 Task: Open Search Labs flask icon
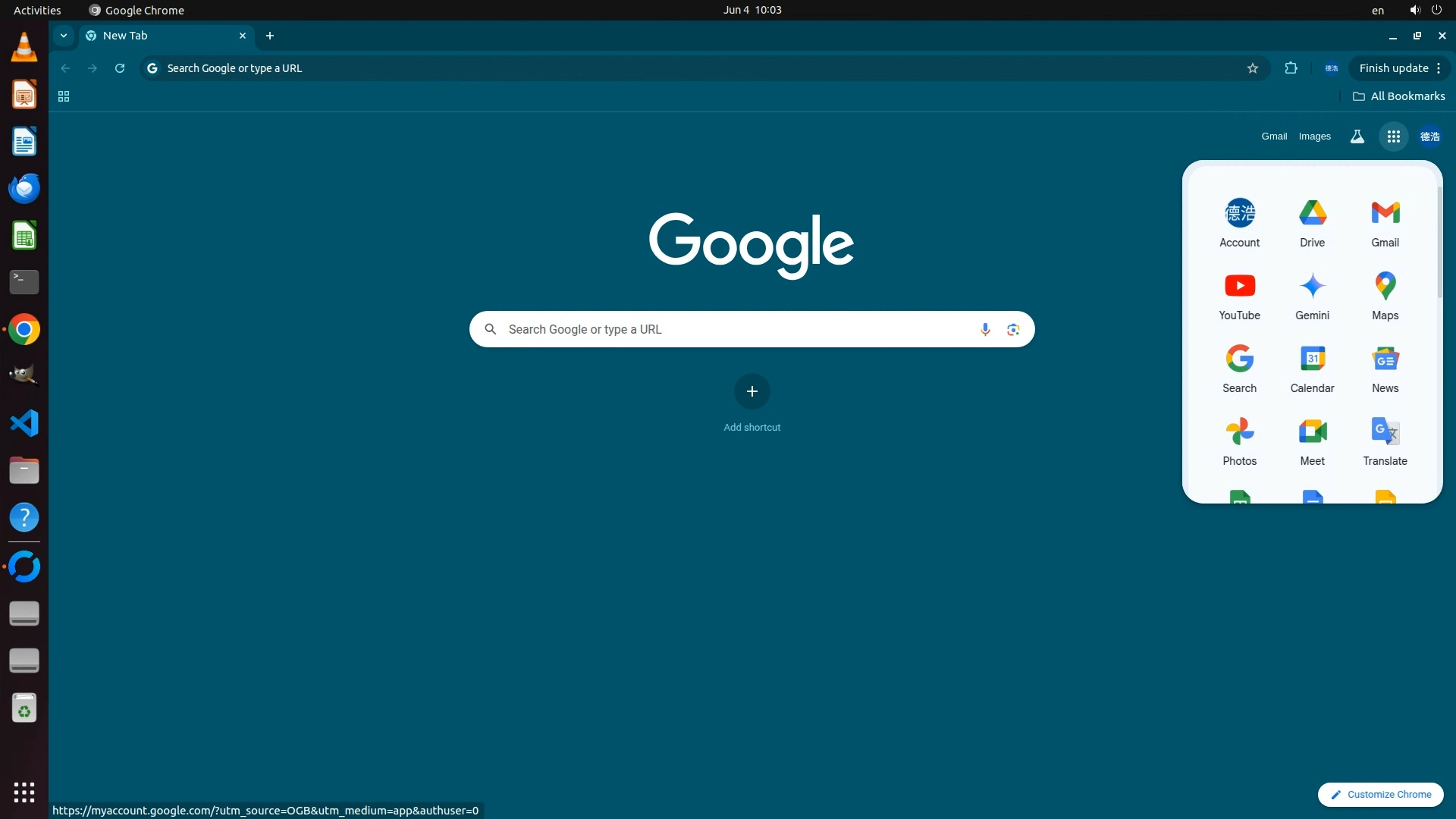click(x=1357, y=136)
